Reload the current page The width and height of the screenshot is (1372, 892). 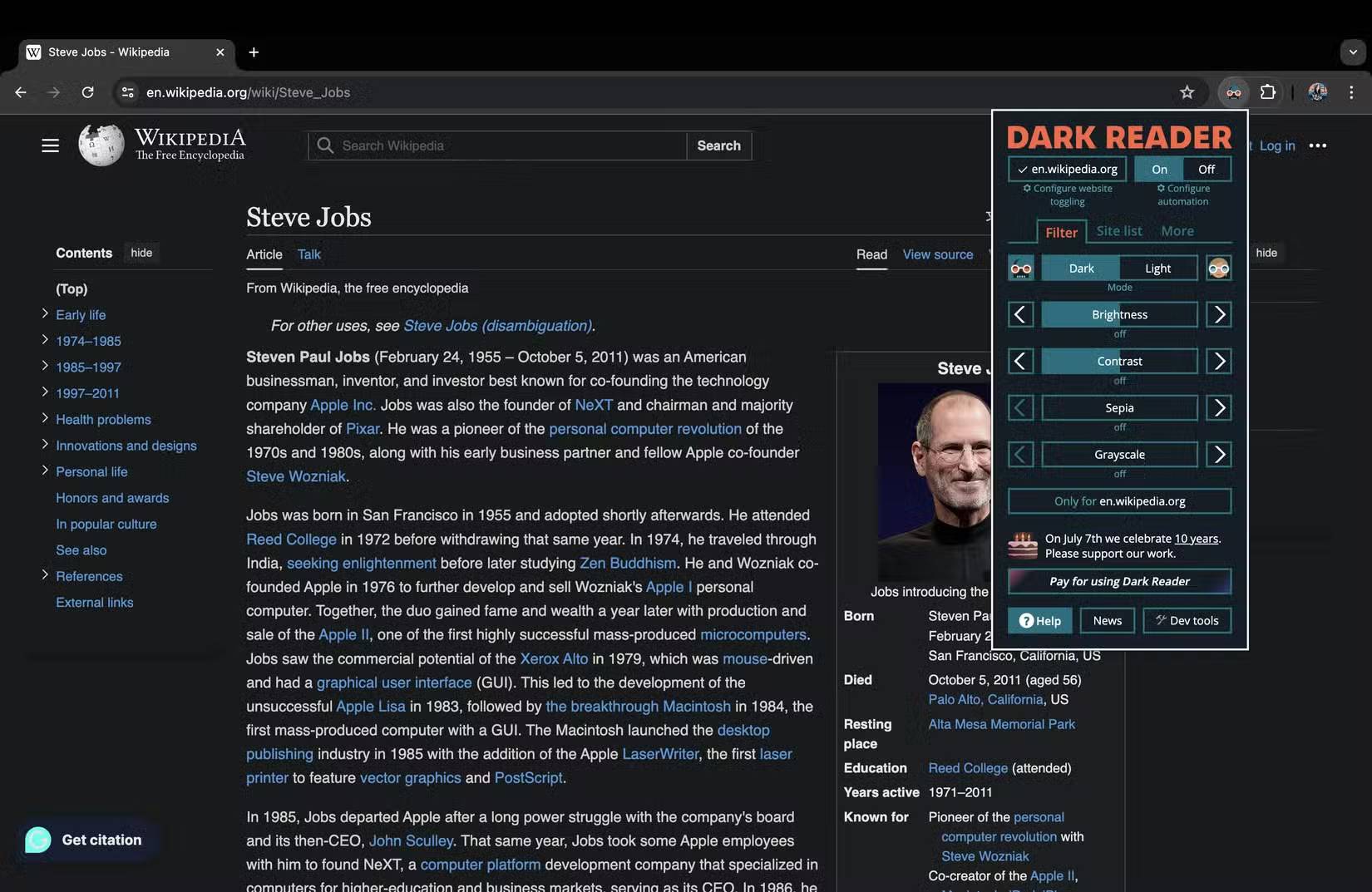(87, 92)
